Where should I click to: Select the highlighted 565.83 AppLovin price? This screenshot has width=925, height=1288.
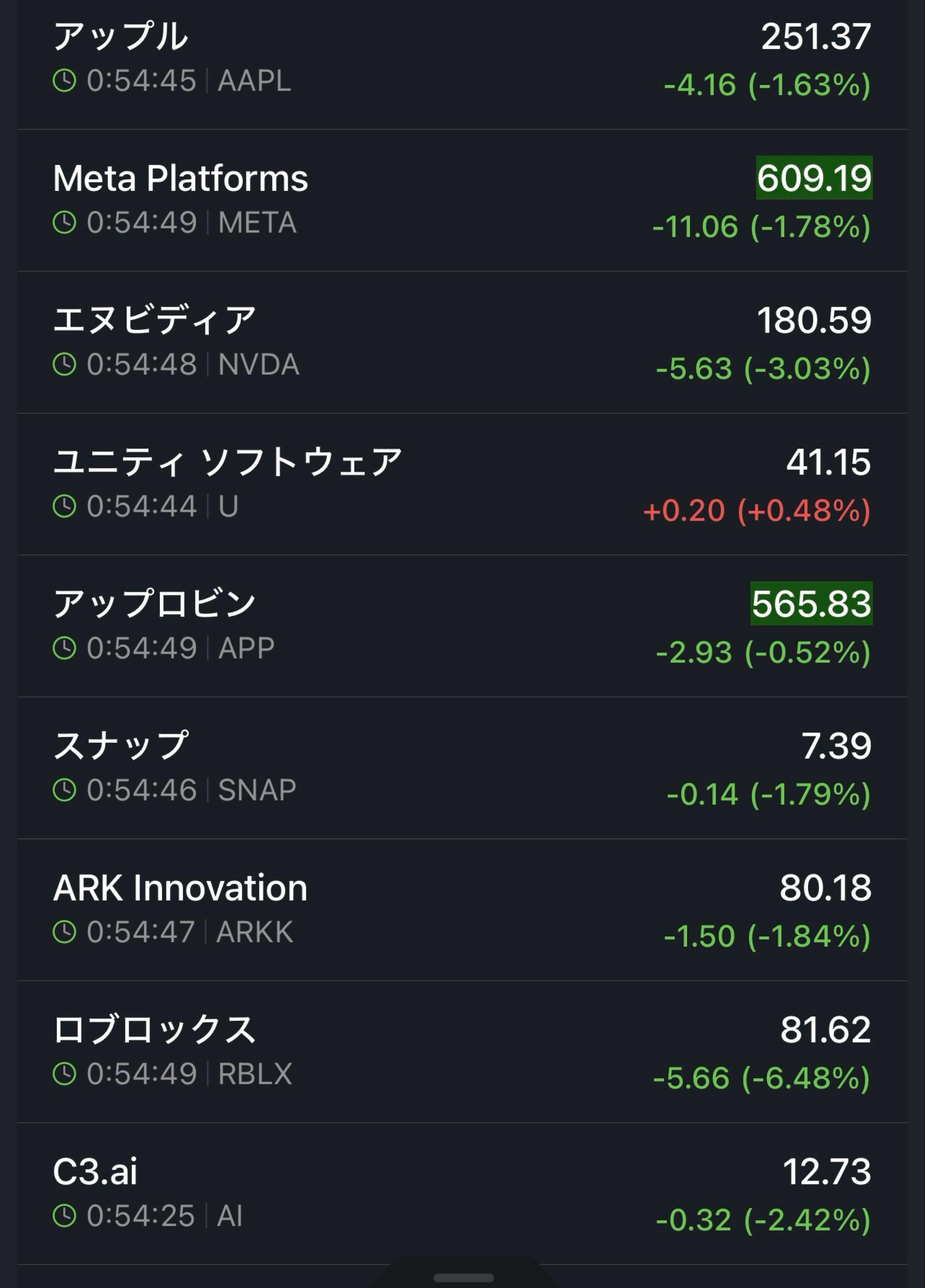coord(811,603)
